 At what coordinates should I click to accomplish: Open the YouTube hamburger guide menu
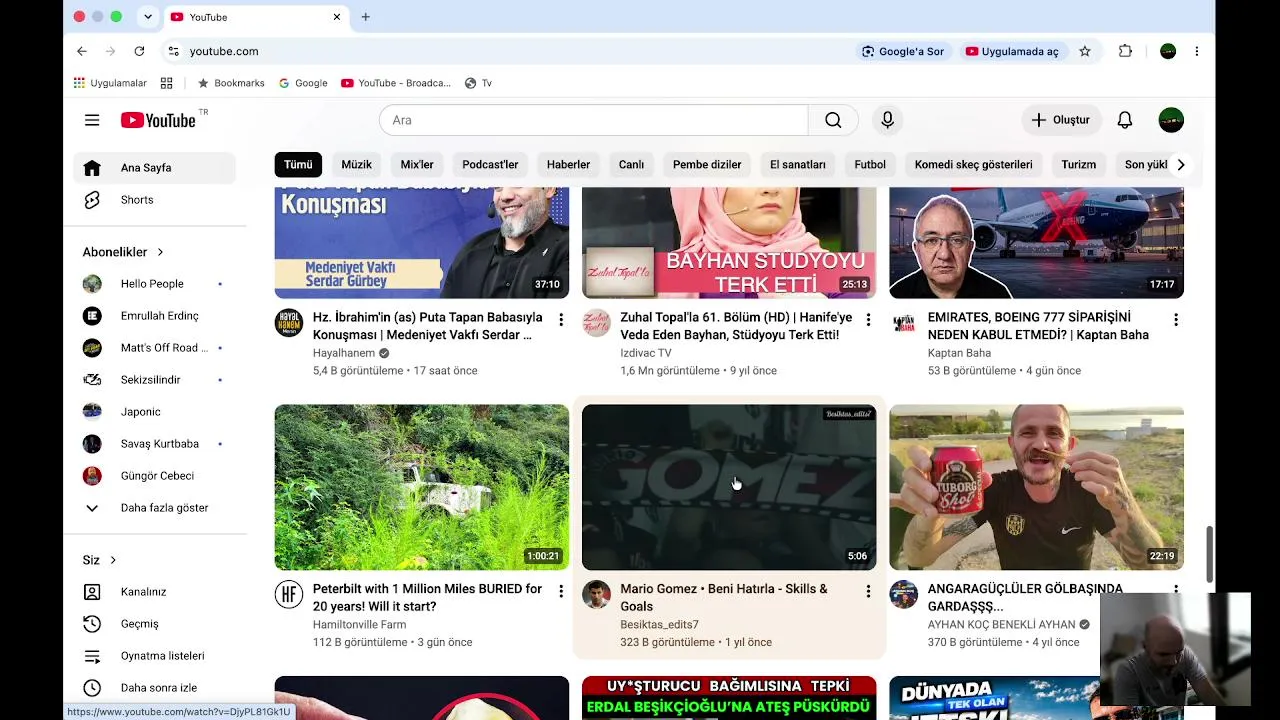[92, 120]
